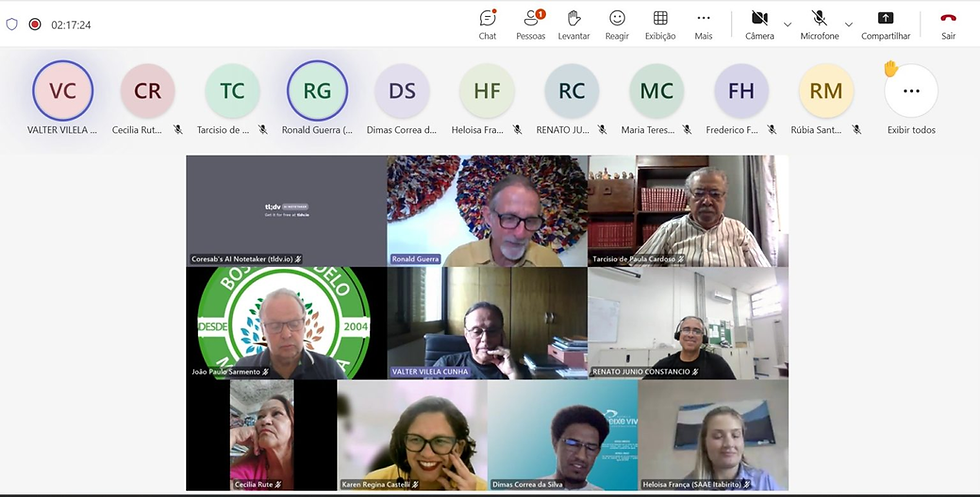Start sharing with Compartilhar button
The image size is (980, 497).
pyautogui.click(x=886, y=25)
